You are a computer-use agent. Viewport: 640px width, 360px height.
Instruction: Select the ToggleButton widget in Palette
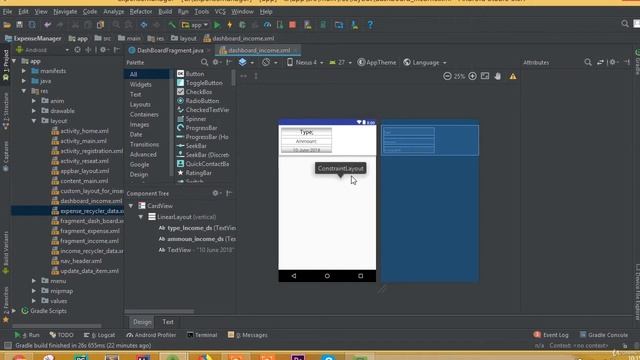(x=200, y=83)
